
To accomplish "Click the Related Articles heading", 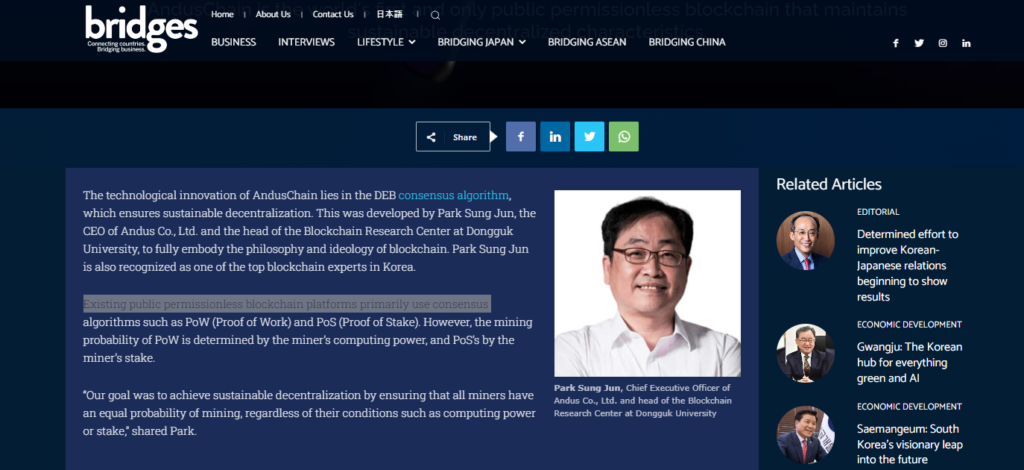I will click(x=829, y=184).
